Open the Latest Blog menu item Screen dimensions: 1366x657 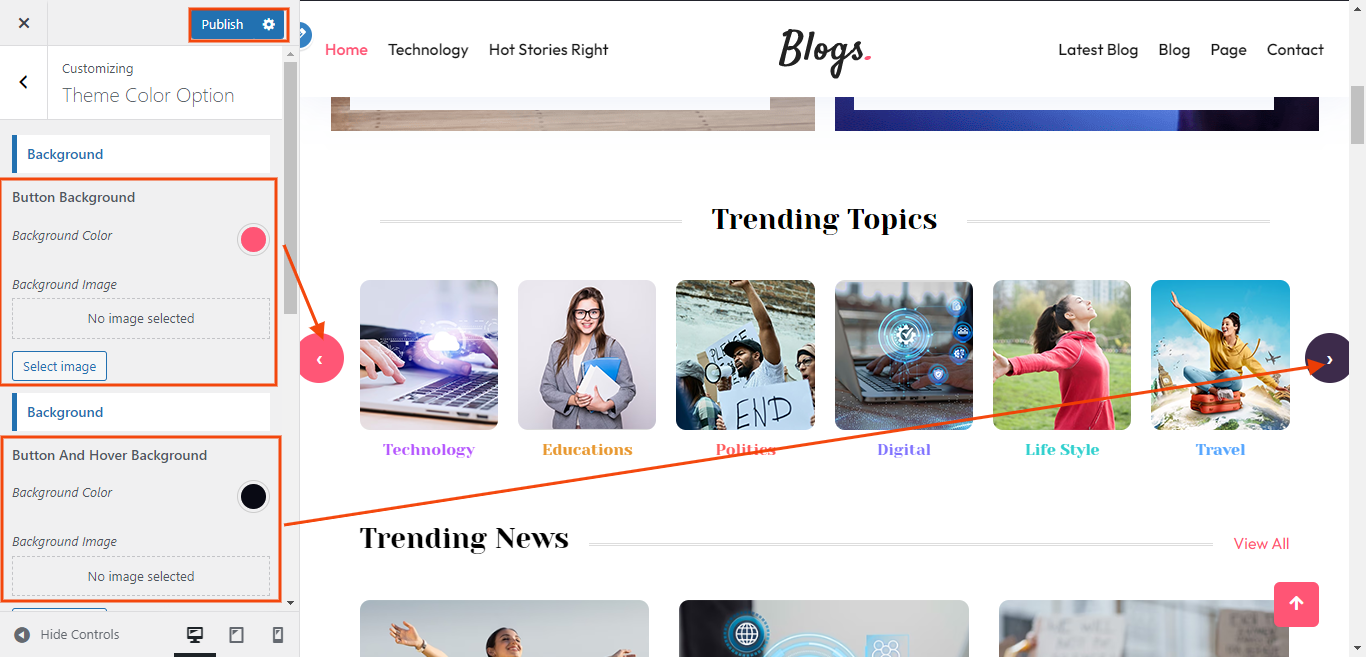click(x=1098, y=50)
